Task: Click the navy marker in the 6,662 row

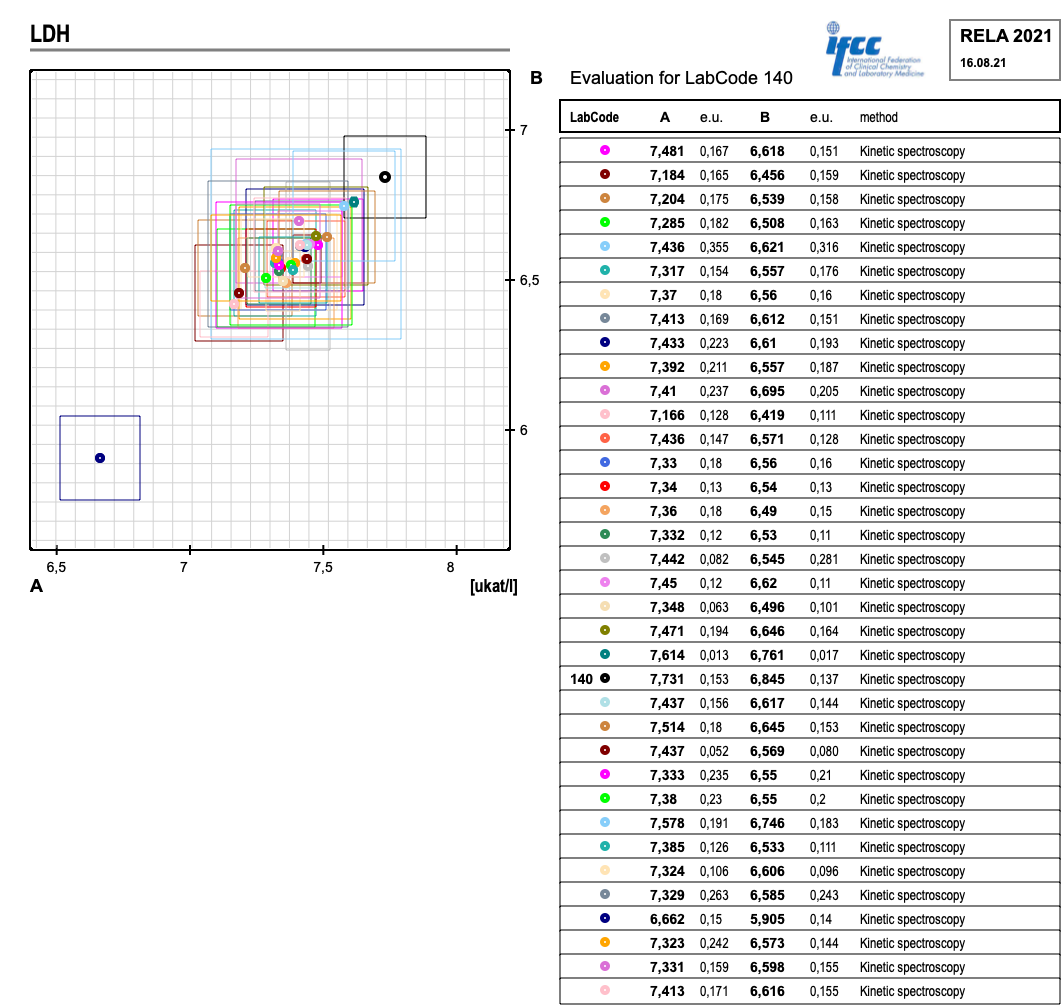Action: pos(605,919)
